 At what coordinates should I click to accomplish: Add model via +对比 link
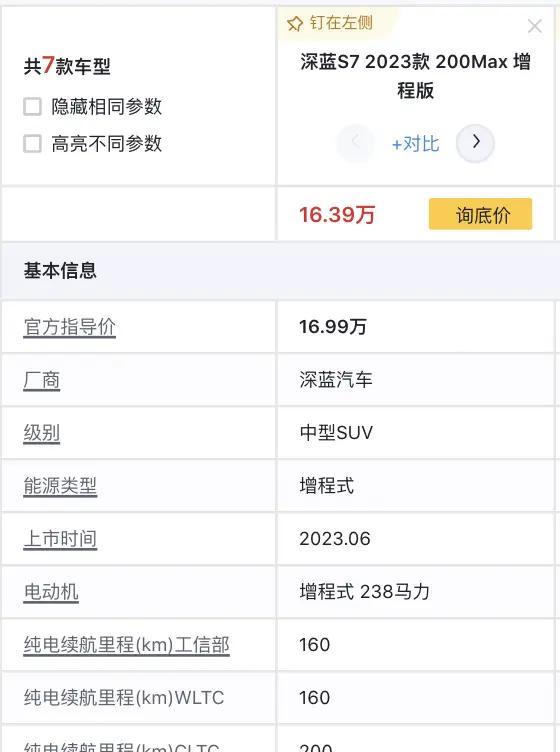415,143
